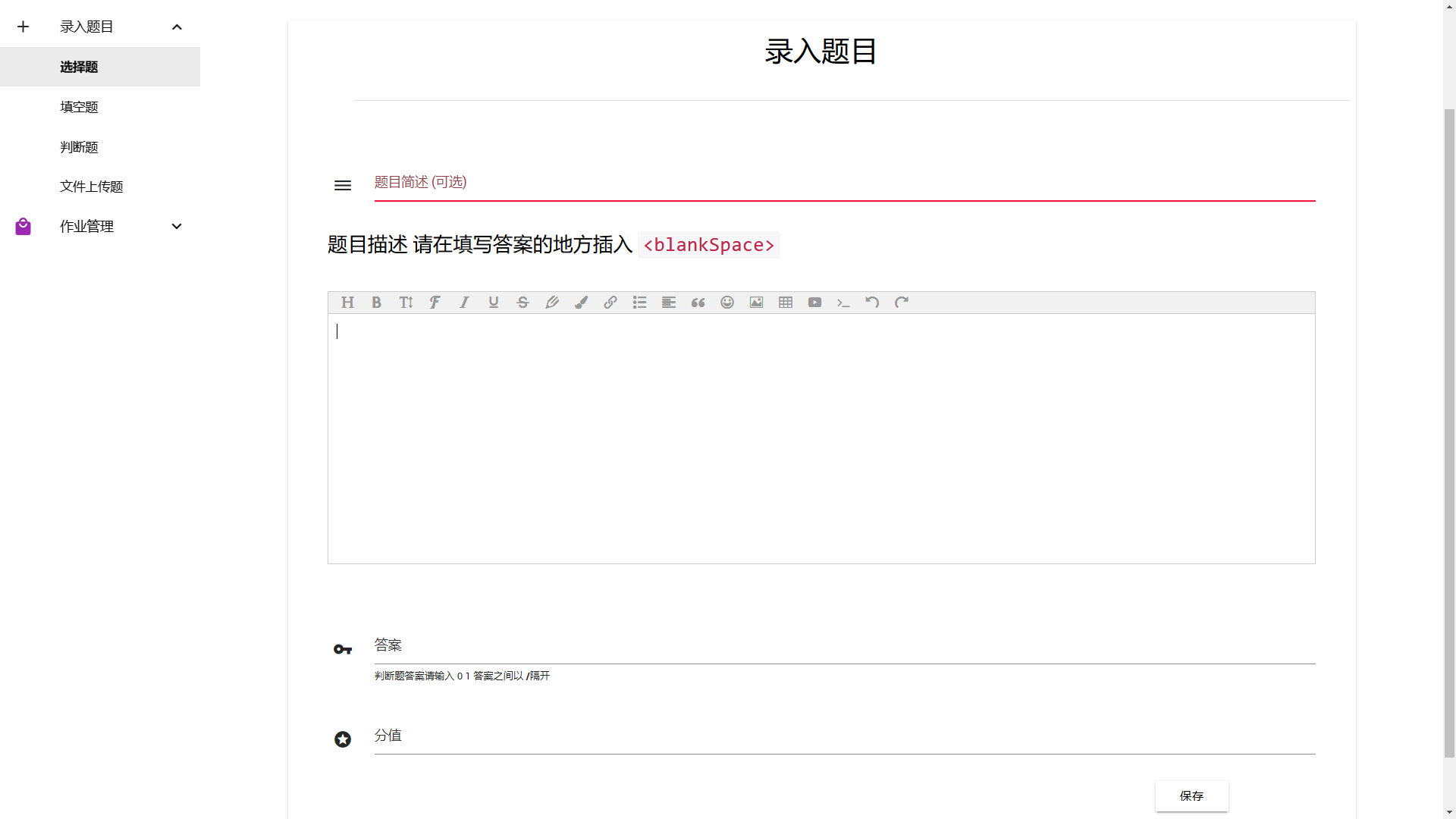This screenshot has width=1456, height=819.
Task: Open the heading style dropdown
Action: click(347, 303)
